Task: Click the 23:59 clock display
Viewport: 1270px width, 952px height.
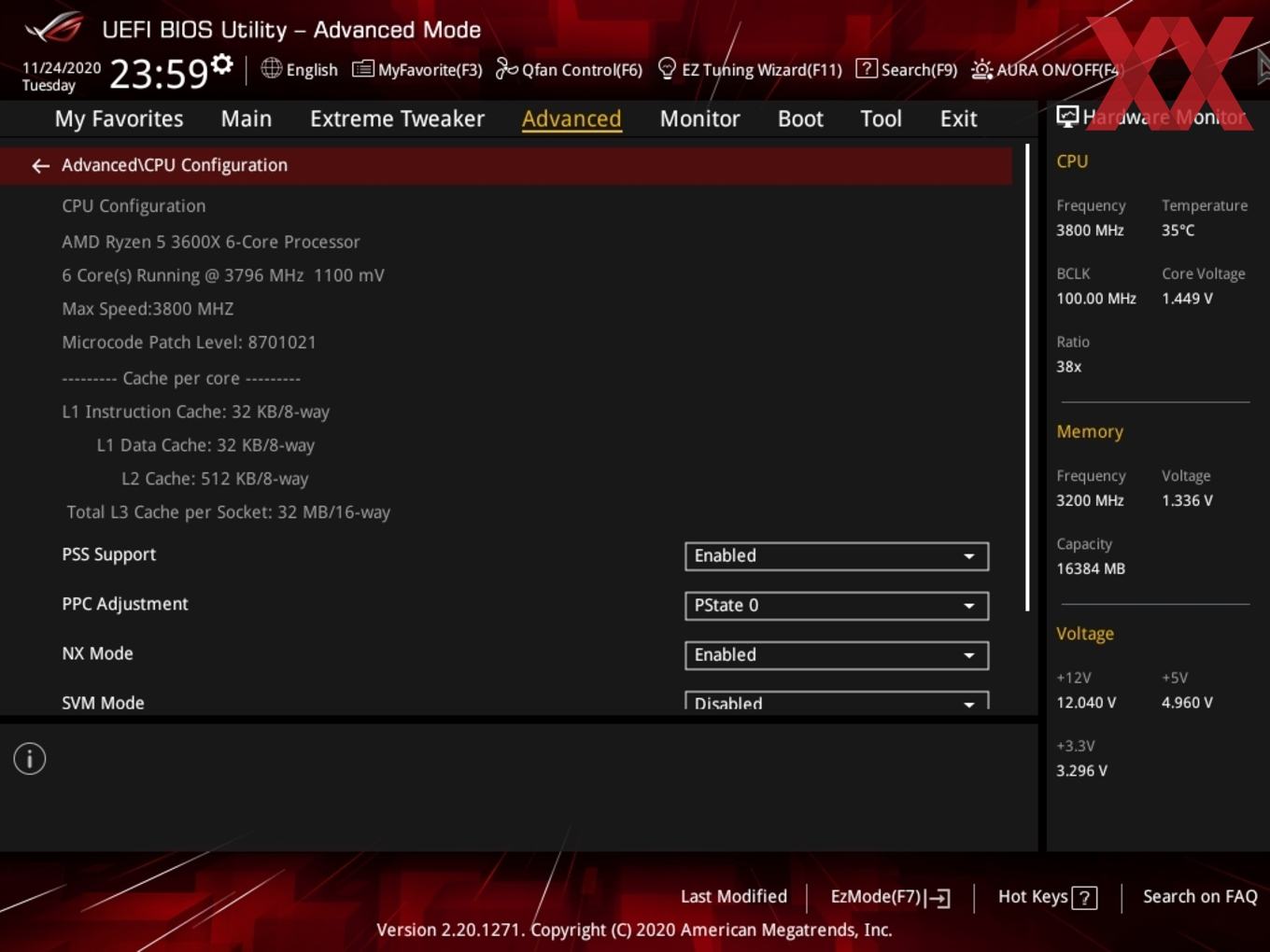Action: [159, 73]
